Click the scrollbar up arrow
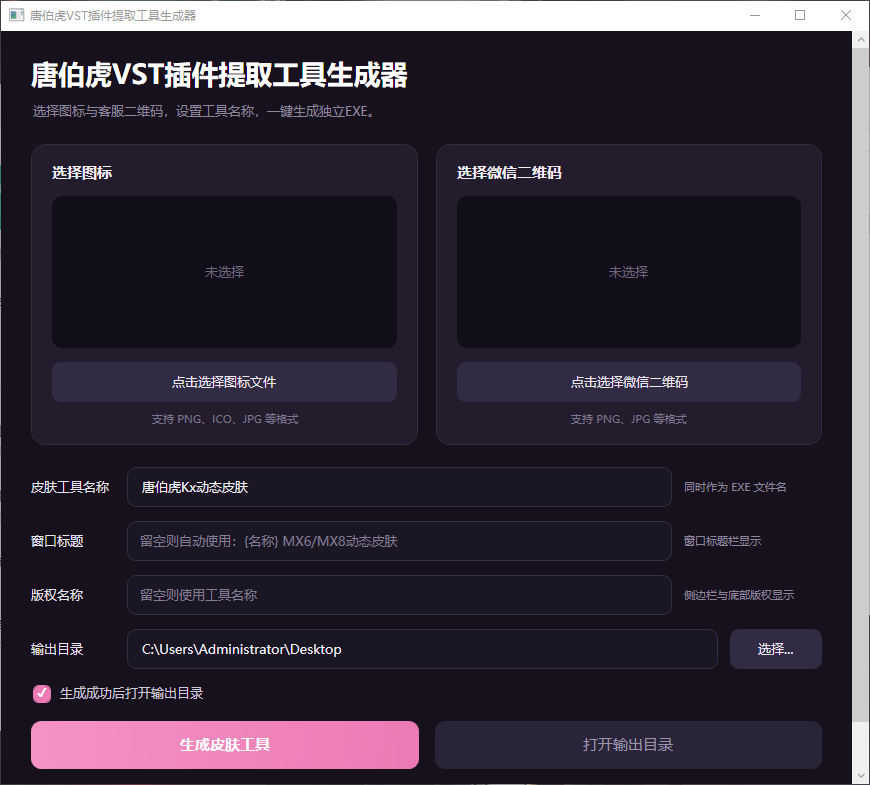Viewport: 870px width, 785px height. [861, 40]
